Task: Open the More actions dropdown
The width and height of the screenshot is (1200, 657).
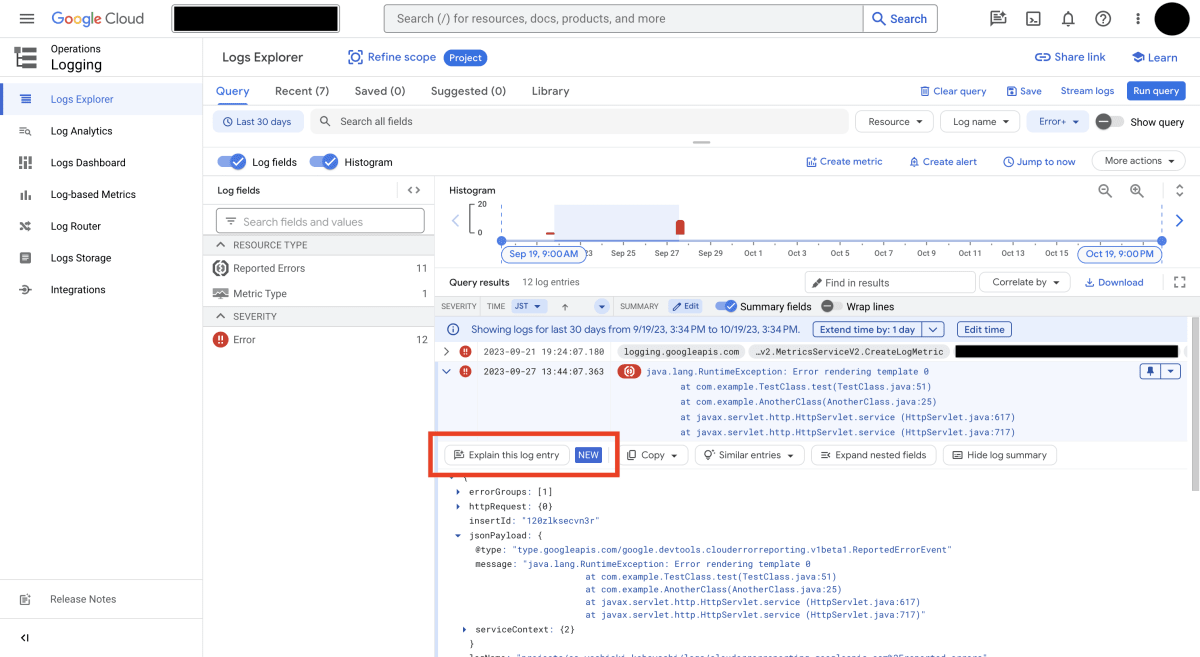Action: click(1139, 161)
